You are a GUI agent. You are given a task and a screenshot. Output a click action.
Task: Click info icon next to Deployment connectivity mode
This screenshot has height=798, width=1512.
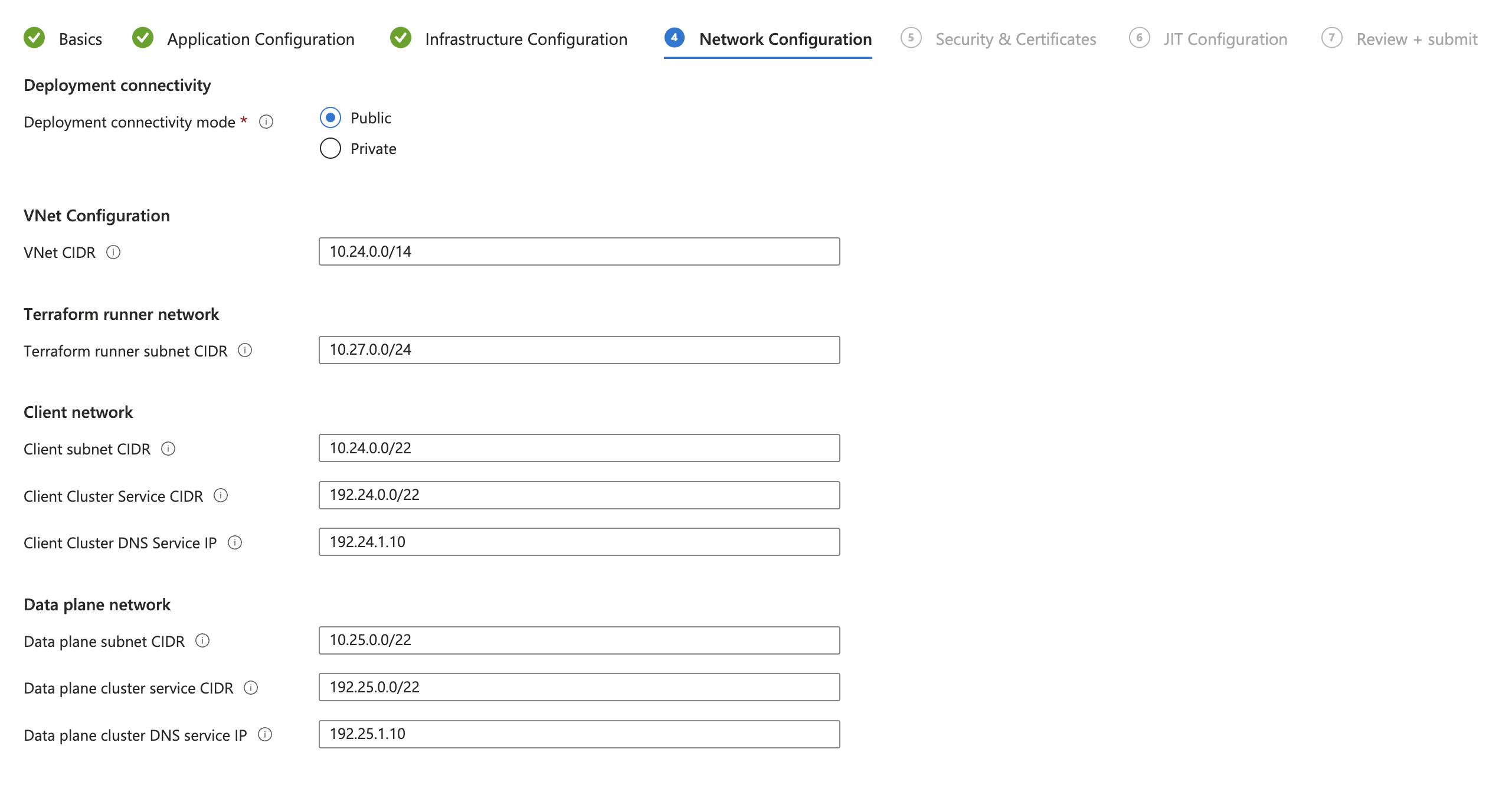(x=266, y=122)
